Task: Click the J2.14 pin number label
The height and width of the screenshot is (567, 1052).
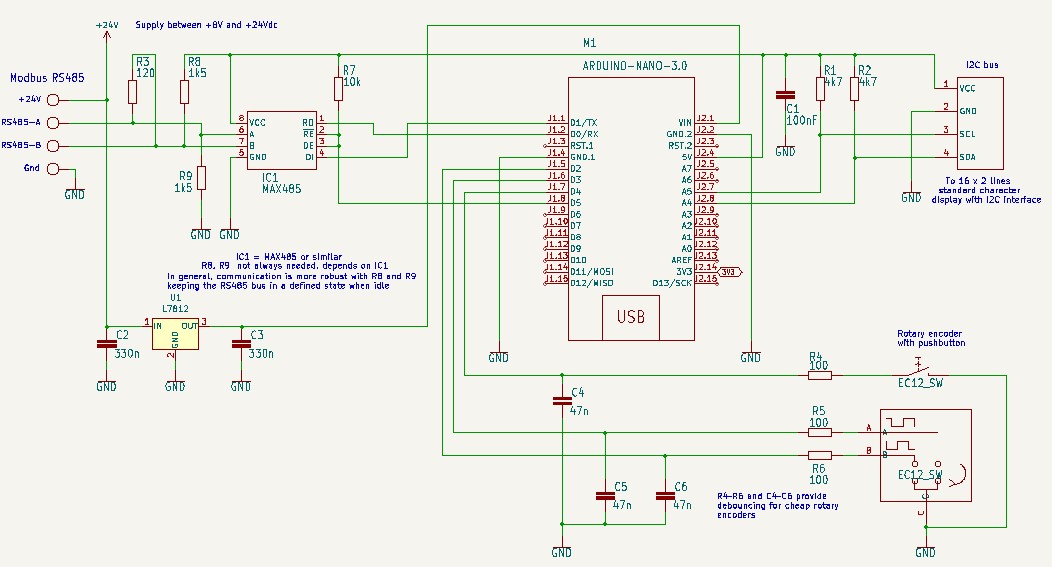Action: 706,267
